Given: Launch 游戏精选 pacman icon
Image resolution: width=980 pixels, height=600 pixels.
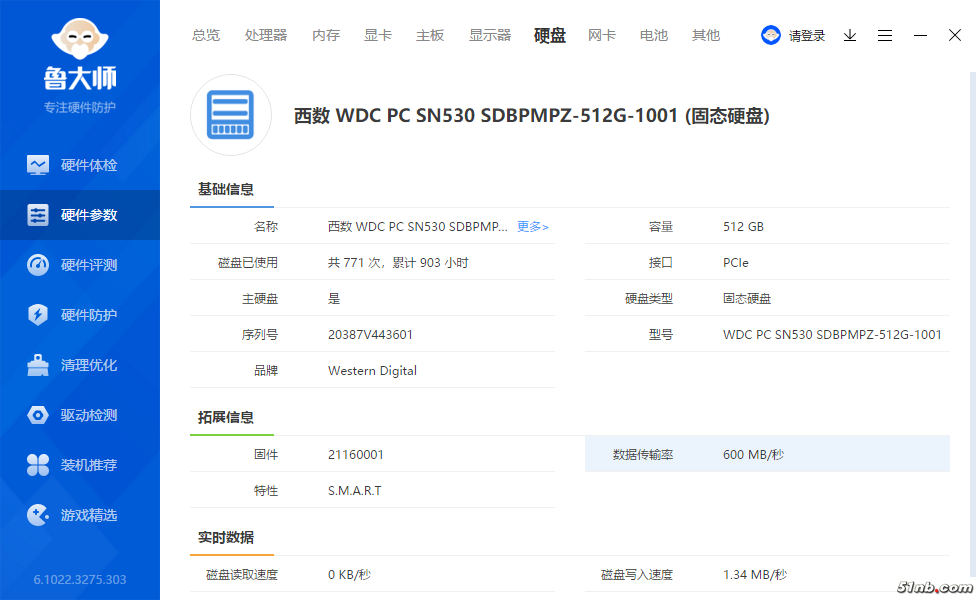Looking at the screenshot, I should (38, 515).
